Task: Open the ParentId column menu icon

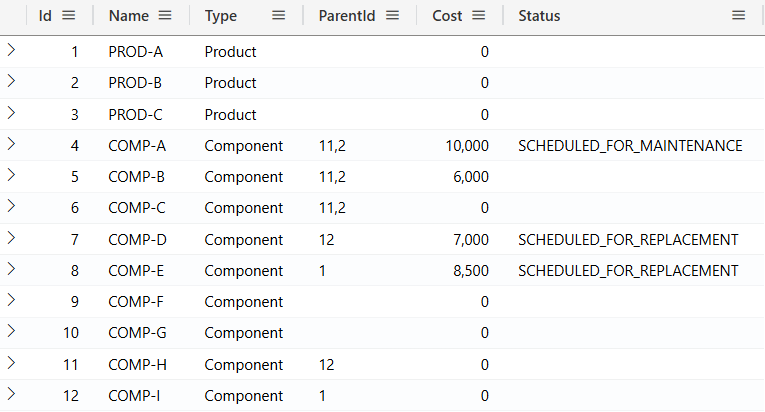Action: [x=393, y=16]
